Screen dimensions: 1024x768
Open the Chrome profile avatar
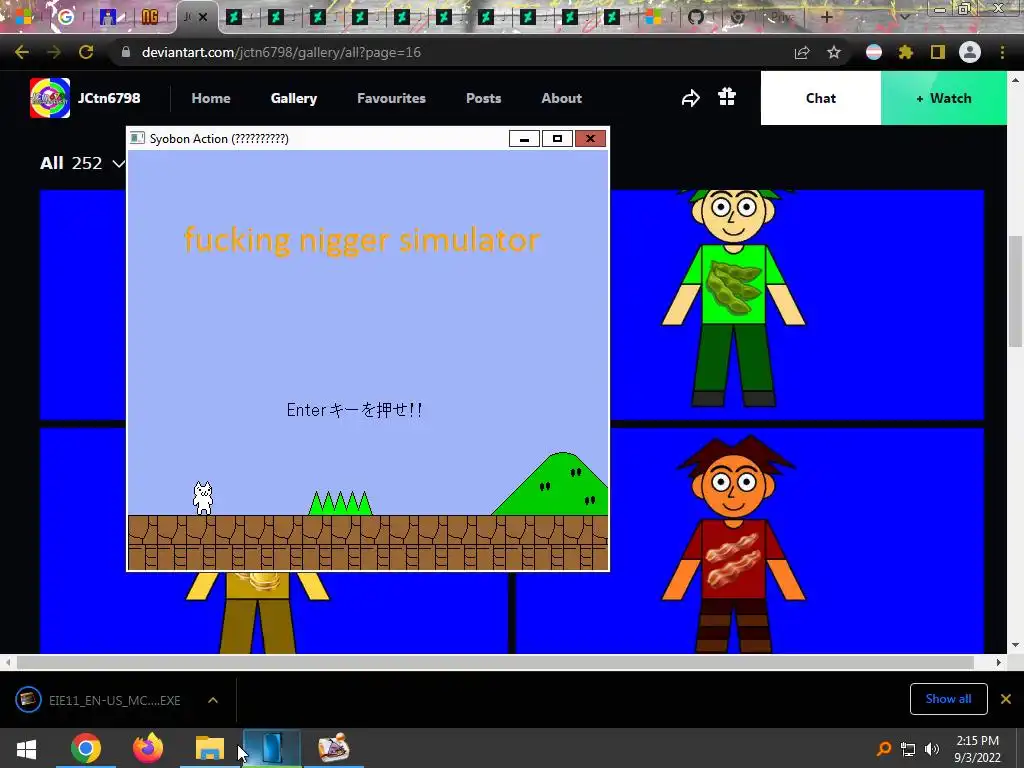[970, 52]
